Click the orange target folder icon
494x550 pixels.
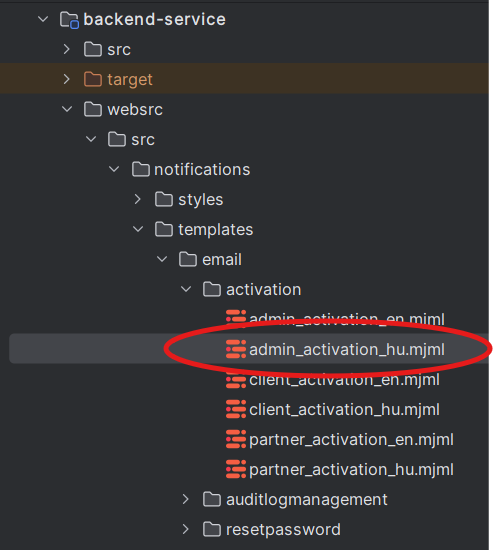[93, 79]
